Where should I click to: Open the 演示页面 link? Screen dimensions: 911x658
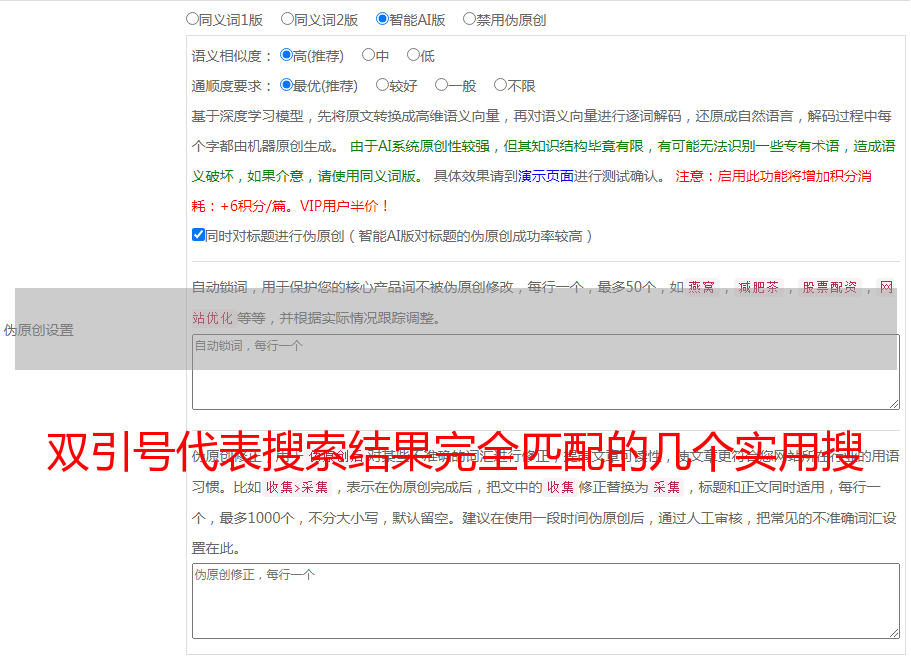pos(545,176)
